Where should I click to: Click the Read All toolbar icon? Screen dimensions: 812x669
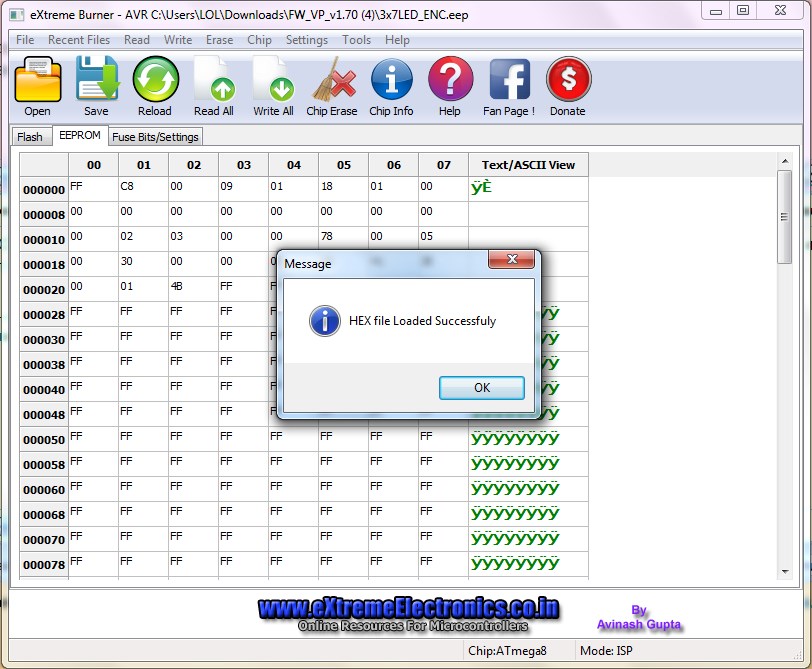point(213,80)
